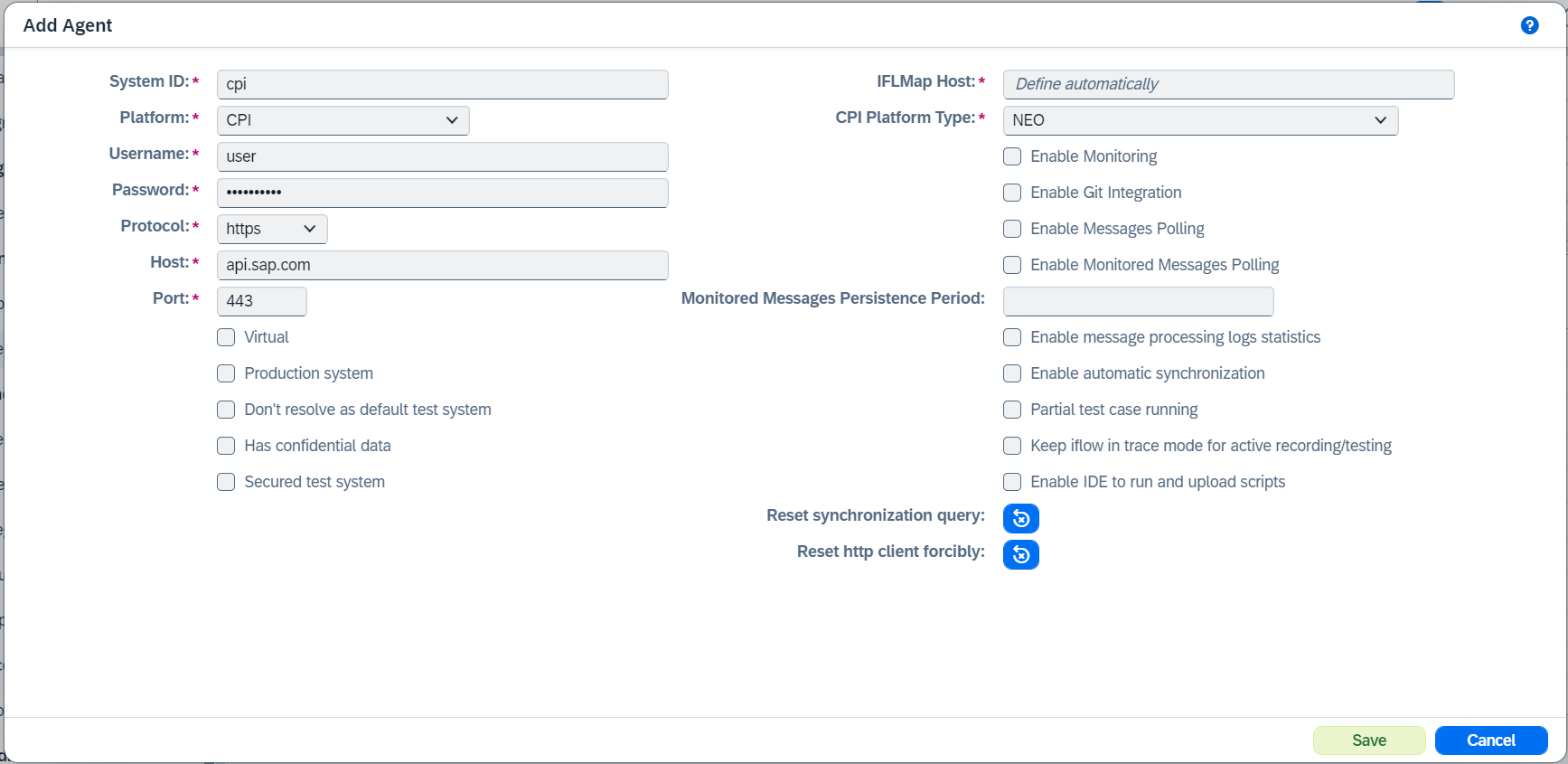Click Cancel button
Image resolution: width=1568 pixels, height=764 pixels.
pyautogui.click(x=1491, y=740)
